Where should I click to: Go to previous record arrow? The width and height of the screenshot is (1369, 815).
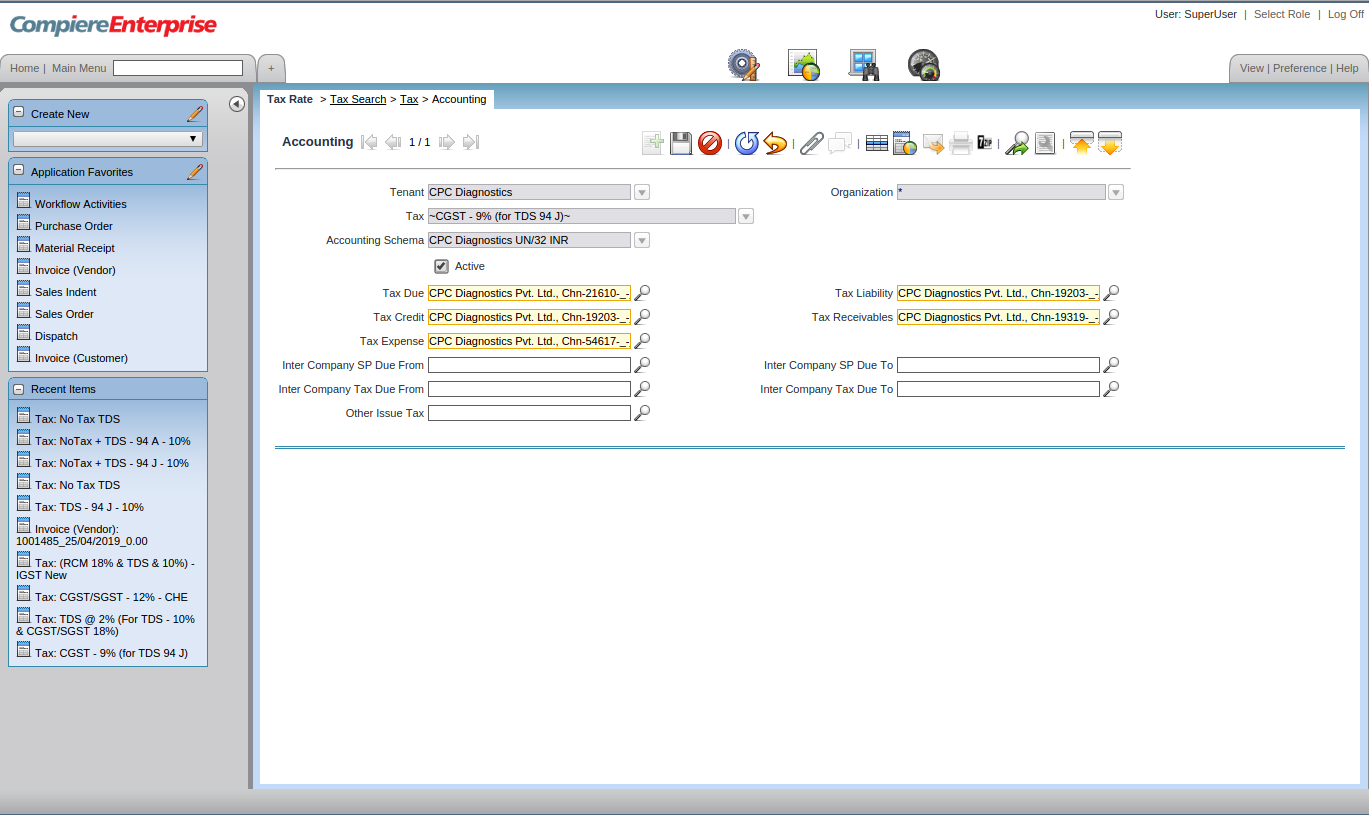[x=393, y=142]
